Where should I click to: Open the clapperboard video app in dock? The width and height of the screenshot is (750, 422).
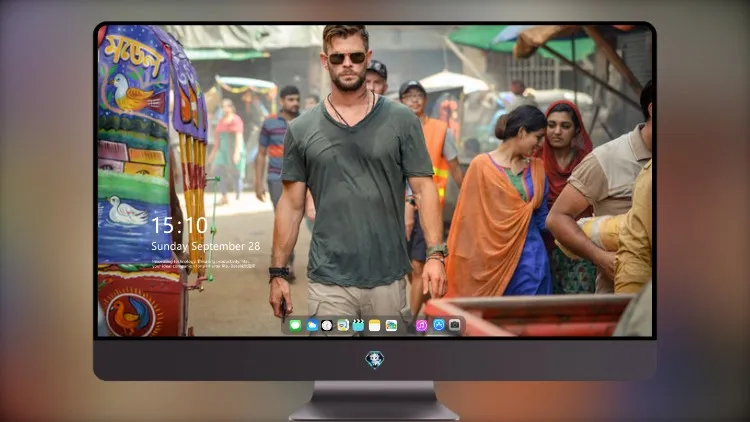tap(358, 325)
